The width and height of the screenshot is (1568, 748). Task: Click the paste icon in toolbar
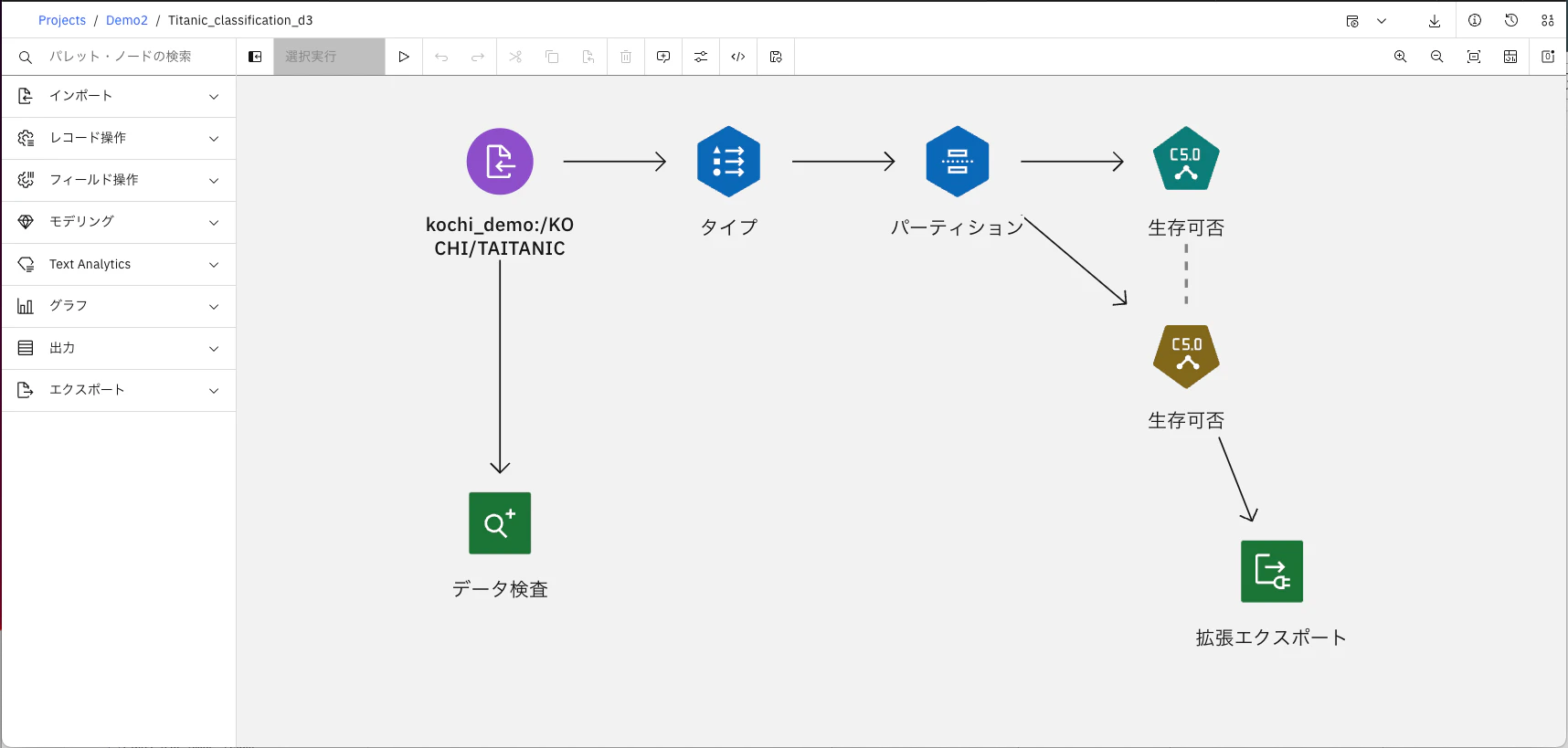(588, 57)
